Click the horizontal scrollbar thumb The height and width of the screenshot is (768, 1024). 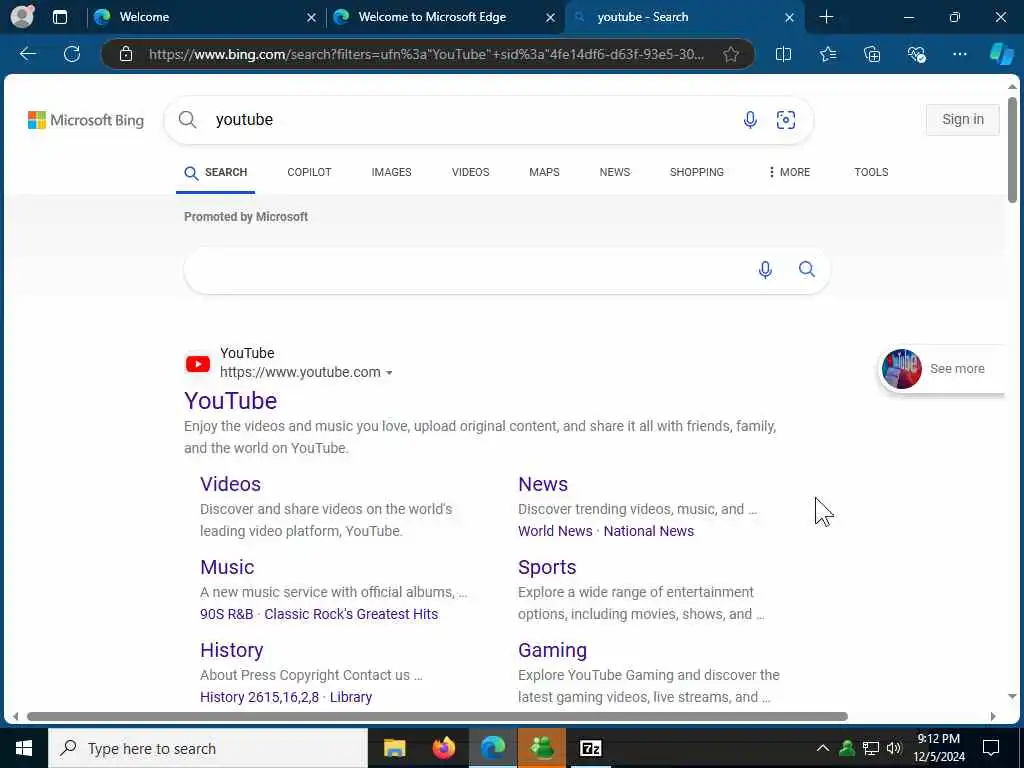[437, 716]
